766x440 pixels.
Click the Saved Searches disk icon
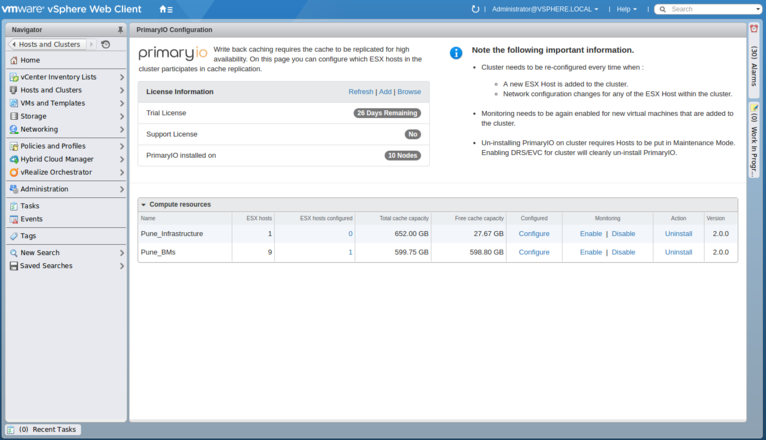pos(14,266)
